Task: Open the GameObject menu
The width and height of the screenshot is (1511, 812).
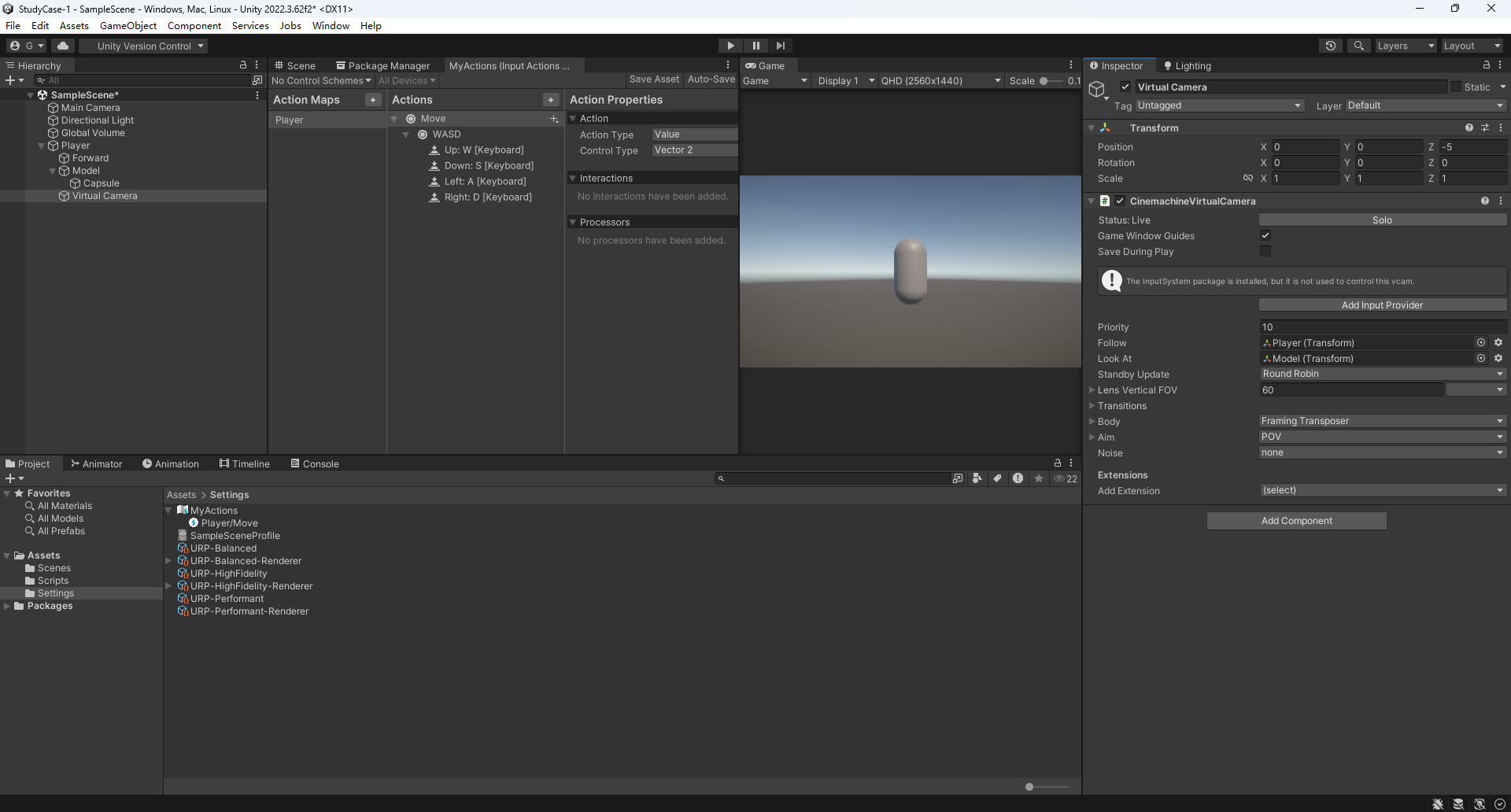Action: click(x=127, y=26)
